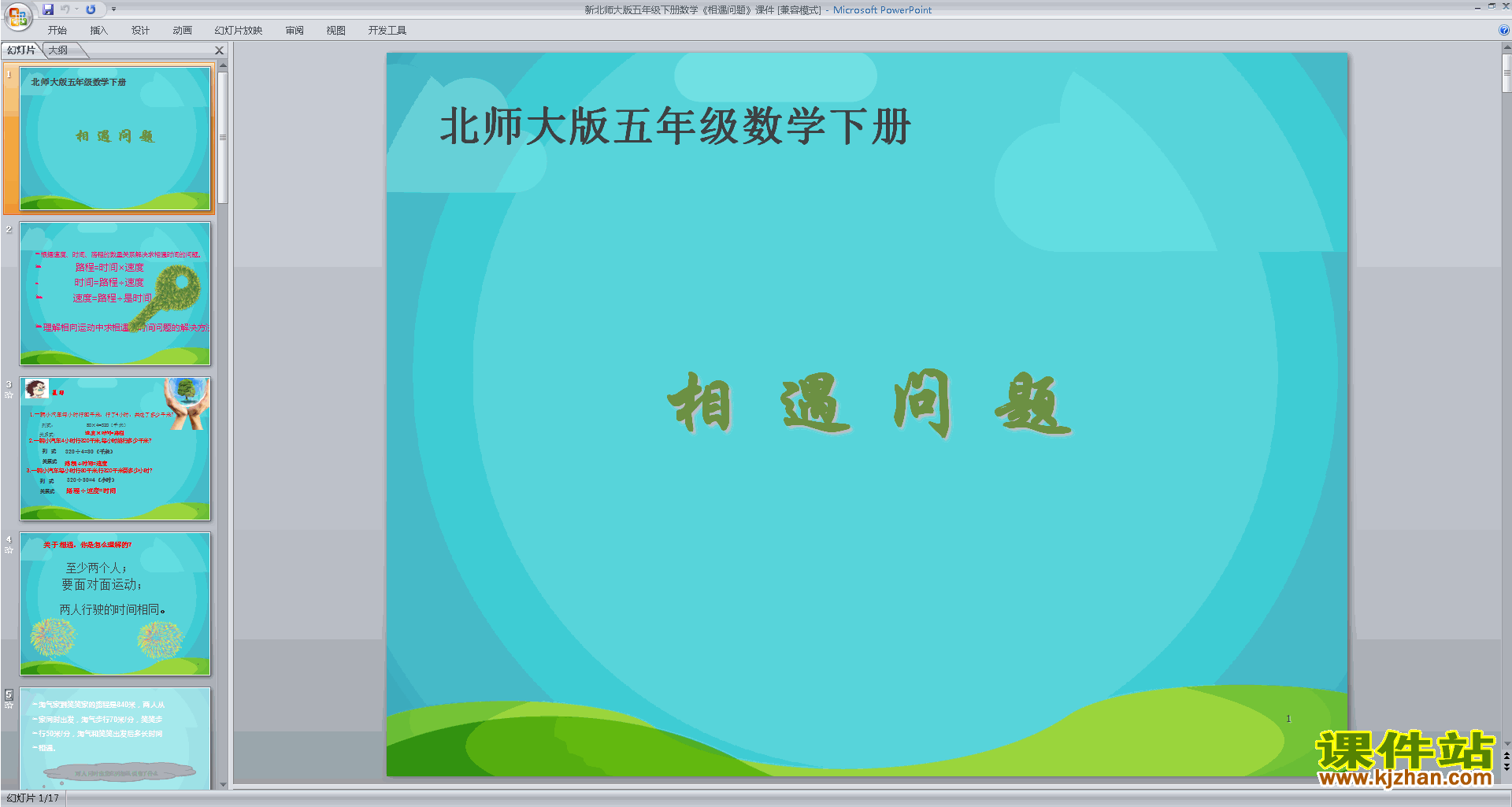The height and width of the screenshot is (807, 1512).
Task: Switch to the 幻灯片 pane tab
Action: tap(21, 50)
